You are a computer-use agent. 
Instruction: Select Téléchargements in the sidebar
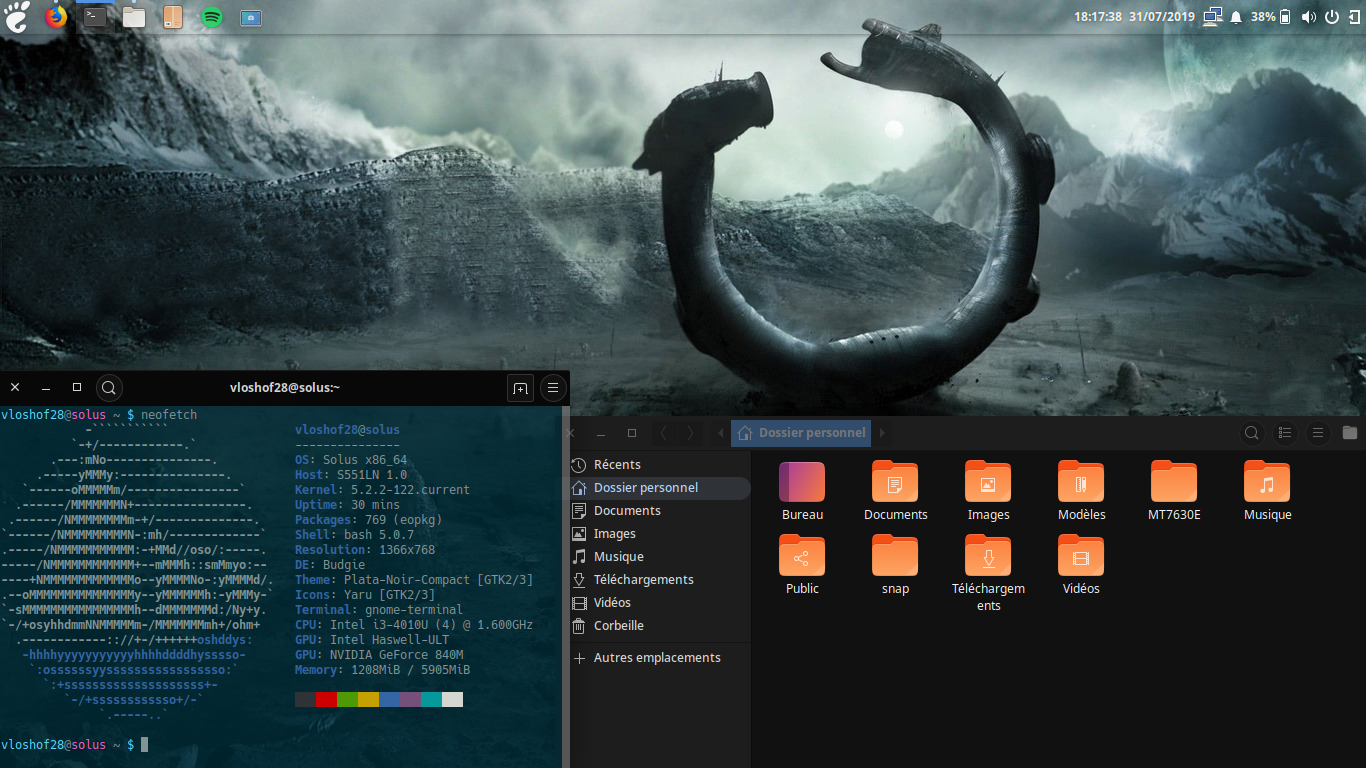(x=643, y=580)
